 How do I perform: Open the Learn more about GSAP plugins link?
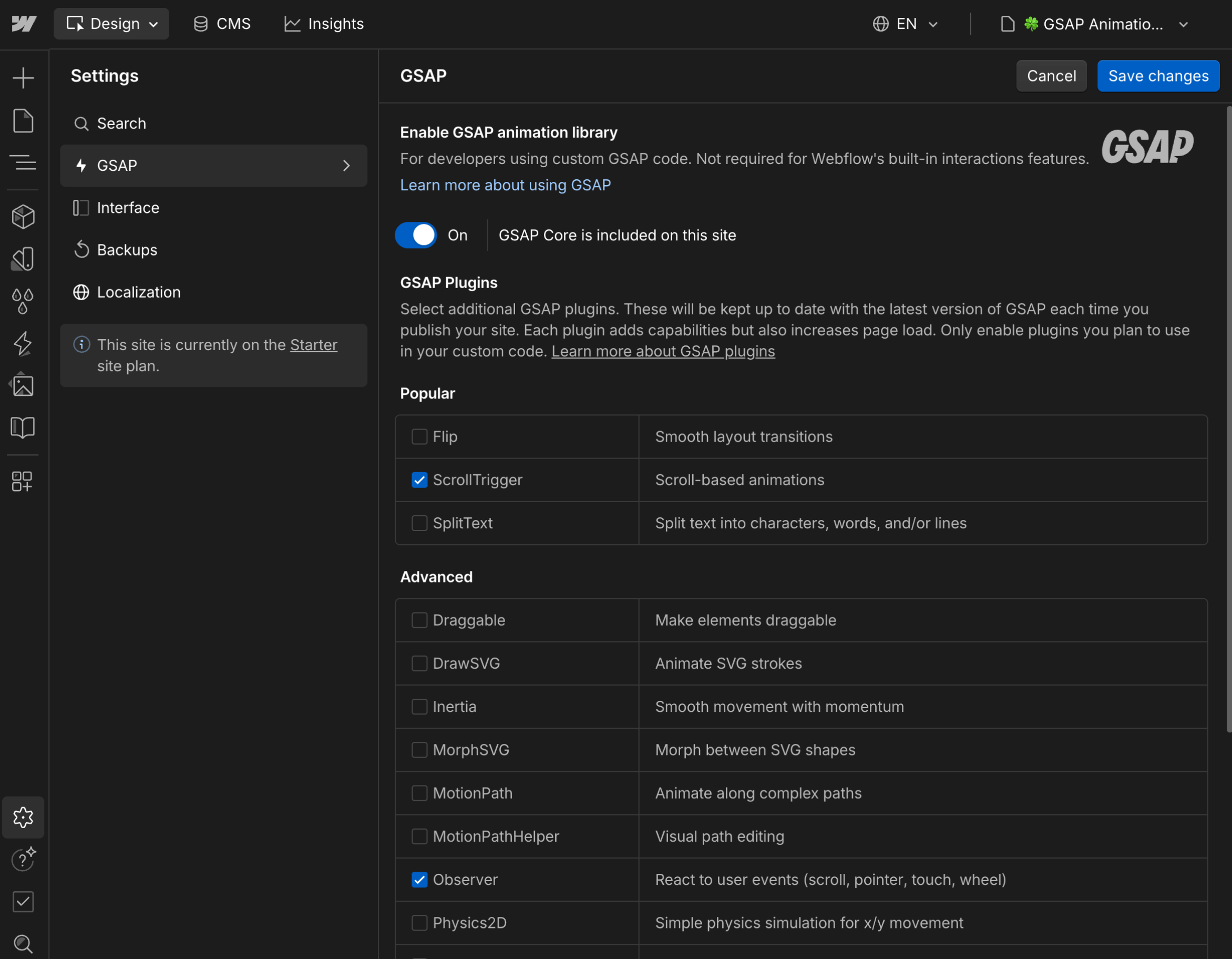663,351
